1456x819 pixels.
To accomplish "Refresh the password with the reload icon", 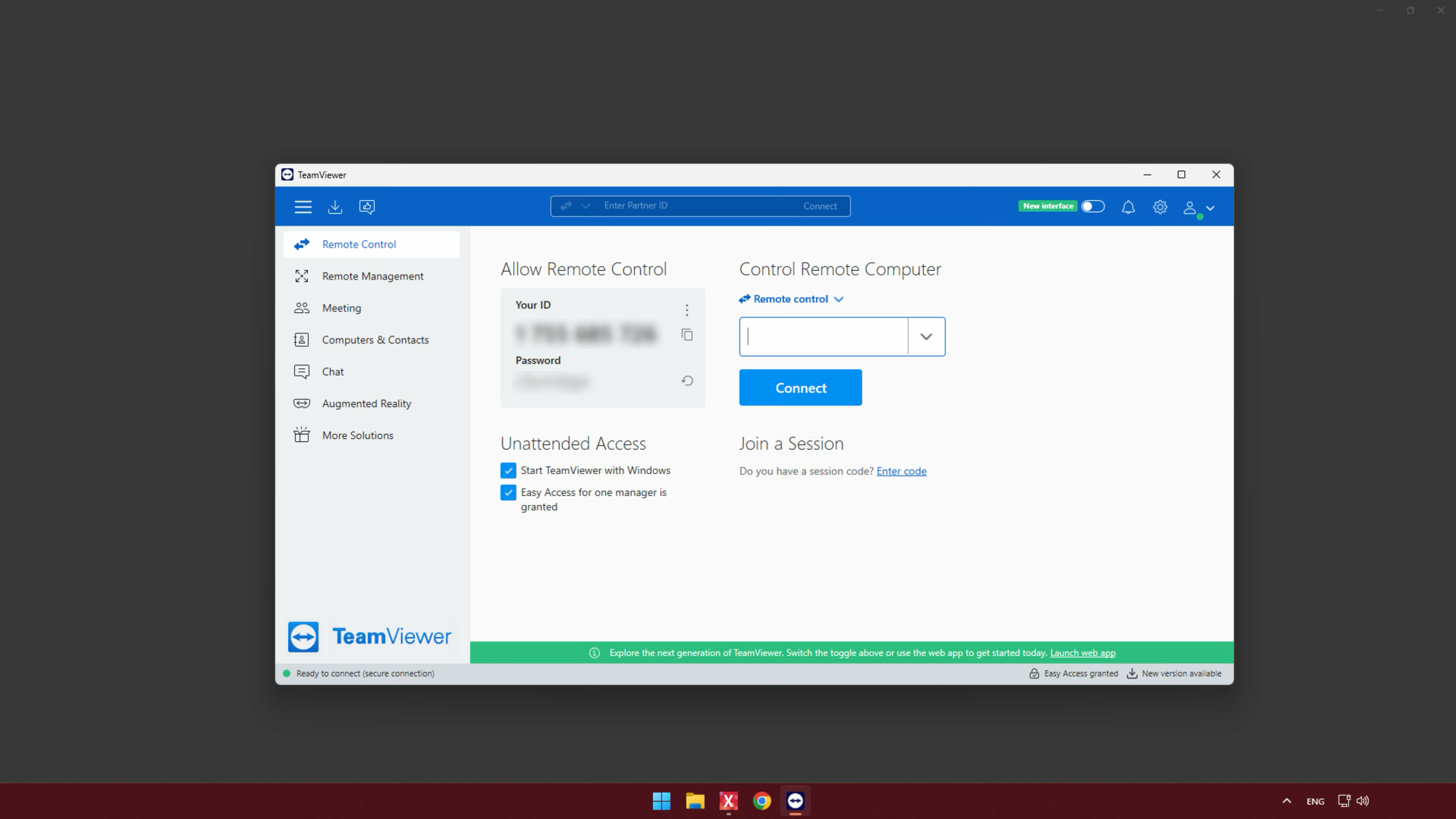I will [687, 381].
